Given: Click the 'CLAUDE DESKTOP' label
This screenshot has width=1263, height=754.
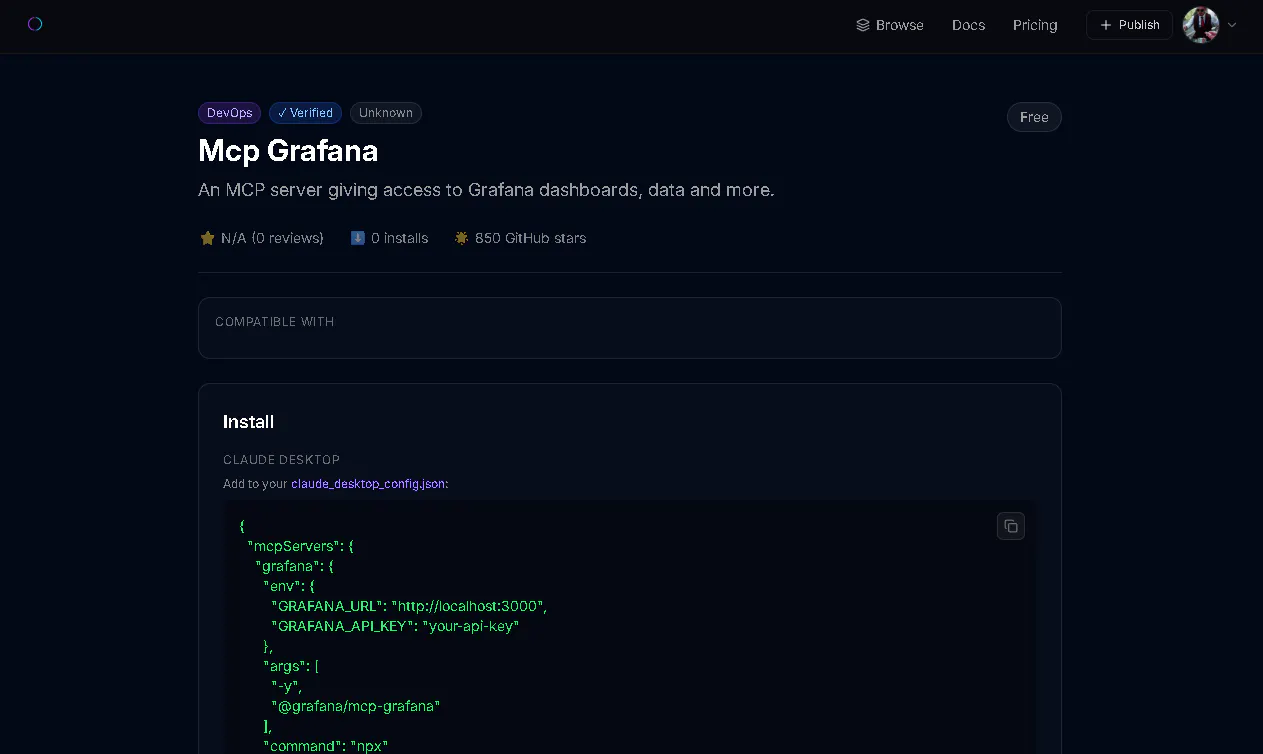Looking at the screenshot, I should click(282, 460).
